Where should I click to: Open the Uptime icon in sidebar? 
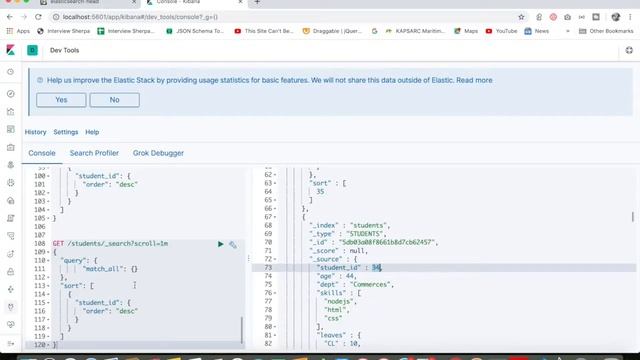[11, 254]
